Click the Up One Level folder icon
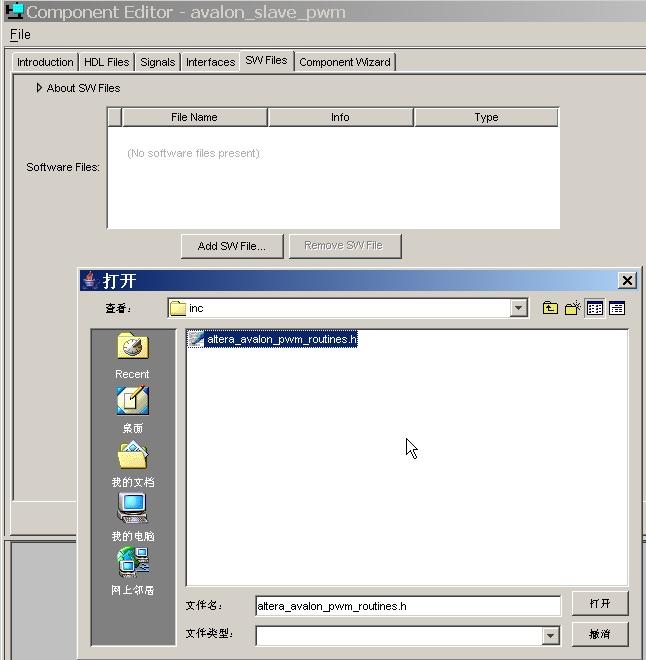The height and width of the screenshot is (660, 646). pos(550,308)
